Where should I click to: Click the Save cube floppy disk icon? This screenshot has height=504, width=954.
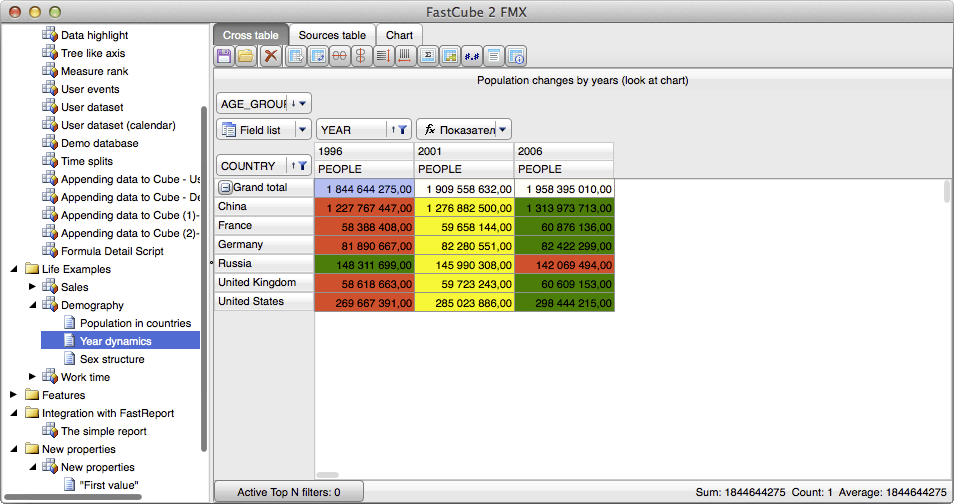tap(225, 56)
